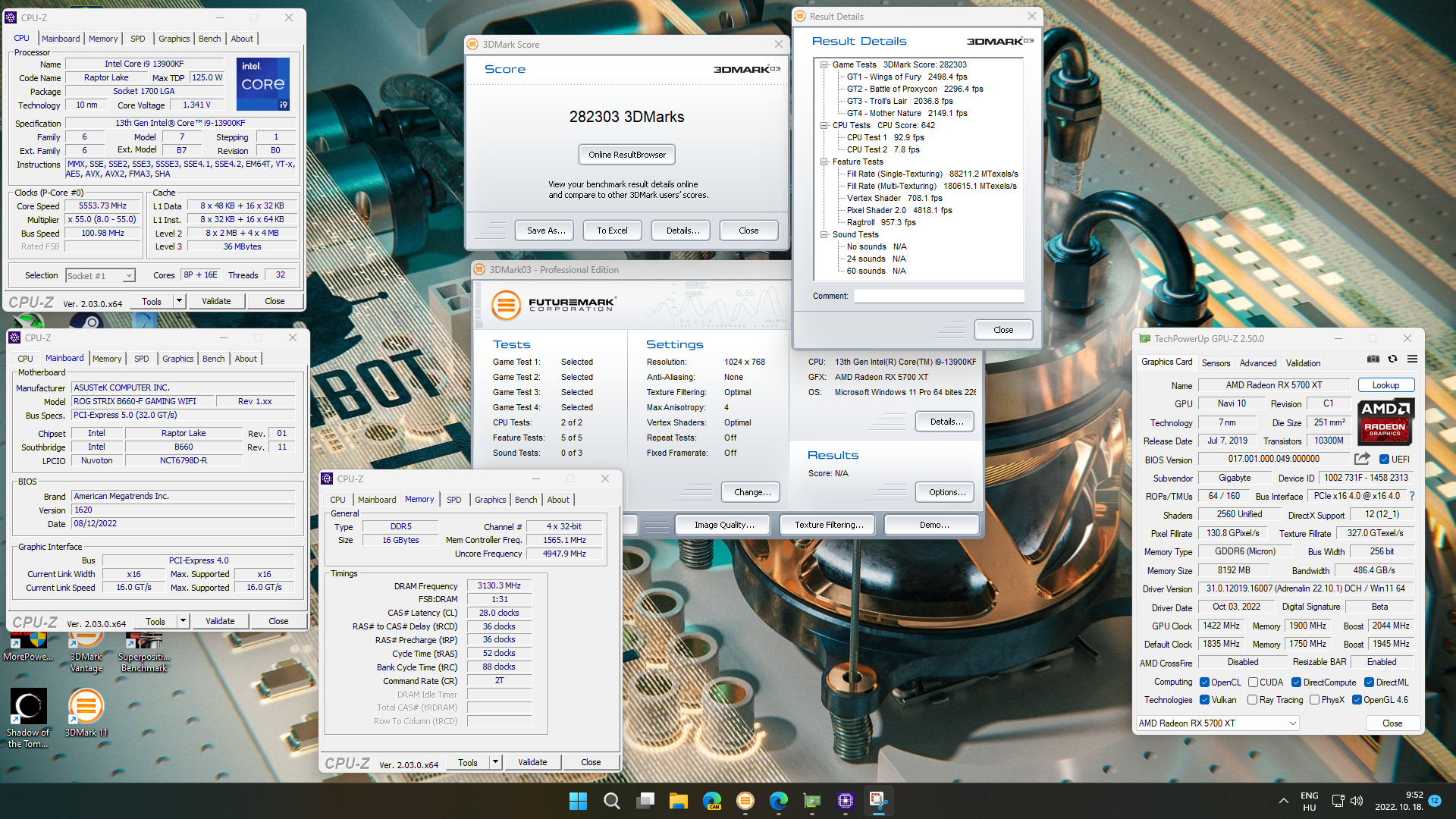Select the 3DMark Vantage desktop icon

coord(86,650)
